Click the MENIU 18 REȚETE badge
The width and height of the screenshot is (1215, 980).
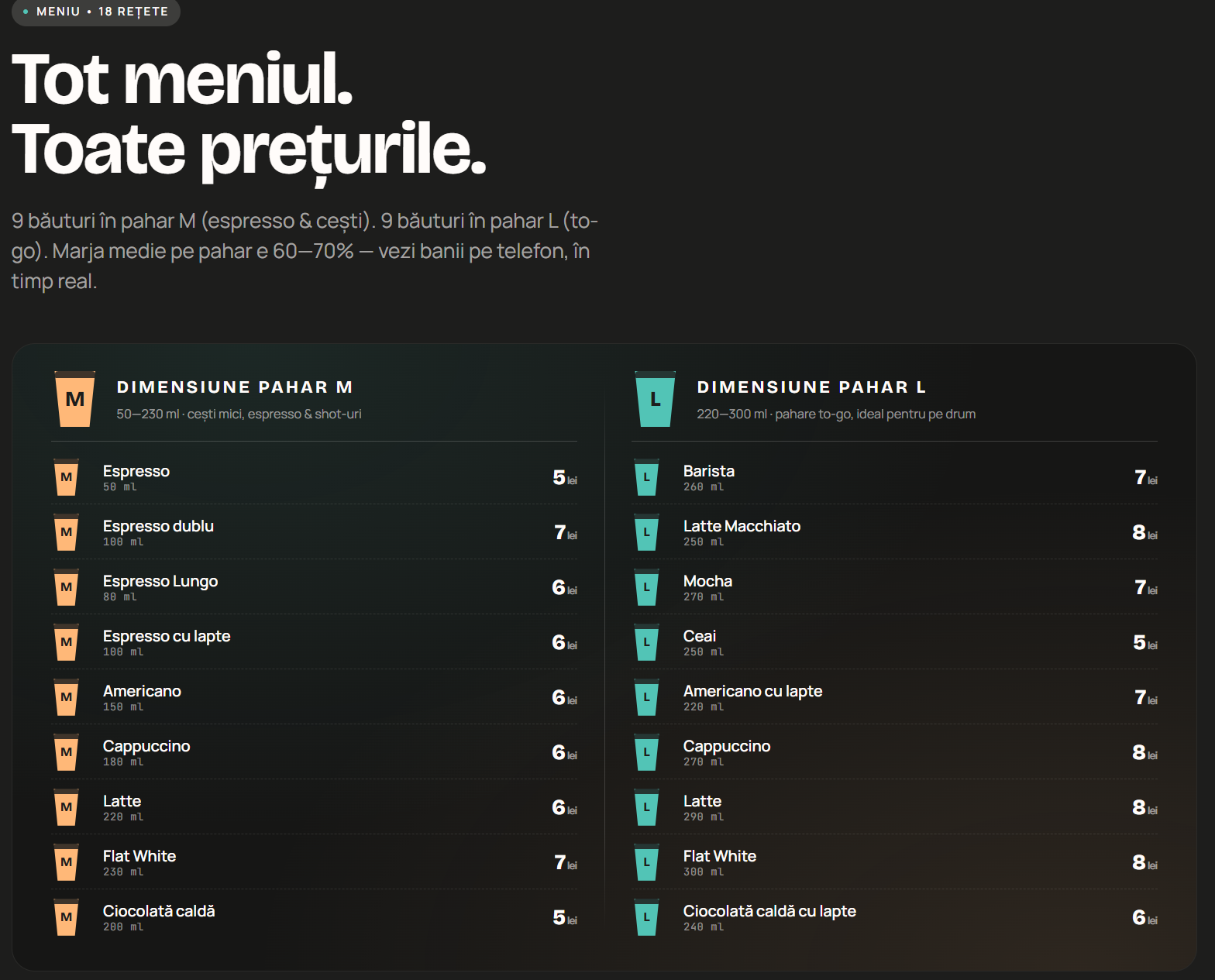96,12
